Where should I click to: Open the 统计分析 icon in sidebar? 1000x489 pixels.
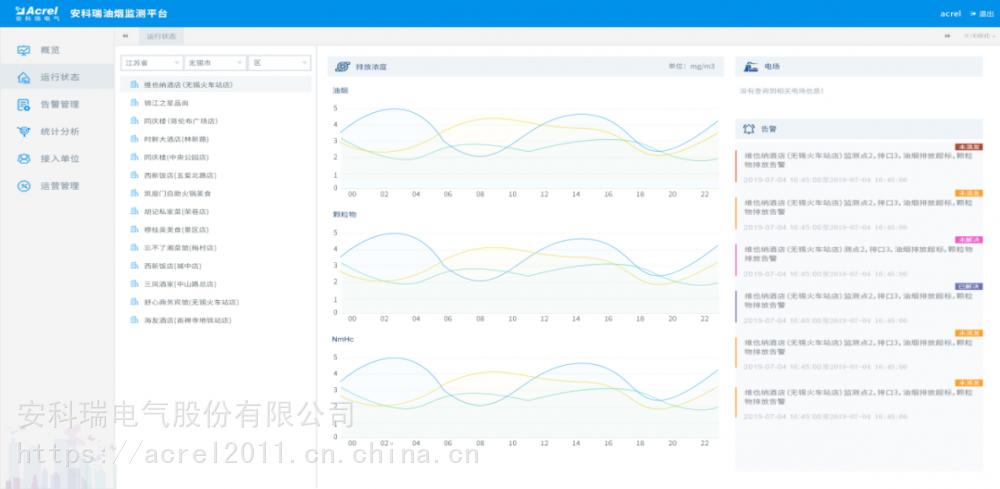point(24,131)
